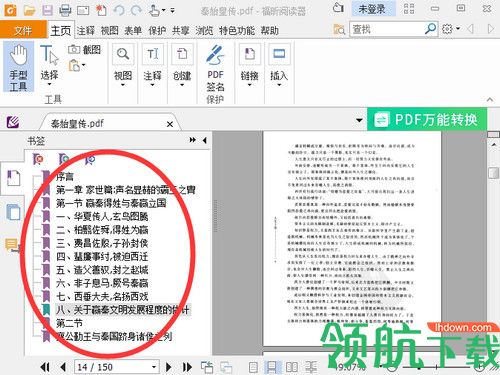Select bookmark 六、非子息马,厥号秦嬴

click(x=102, y=283)
